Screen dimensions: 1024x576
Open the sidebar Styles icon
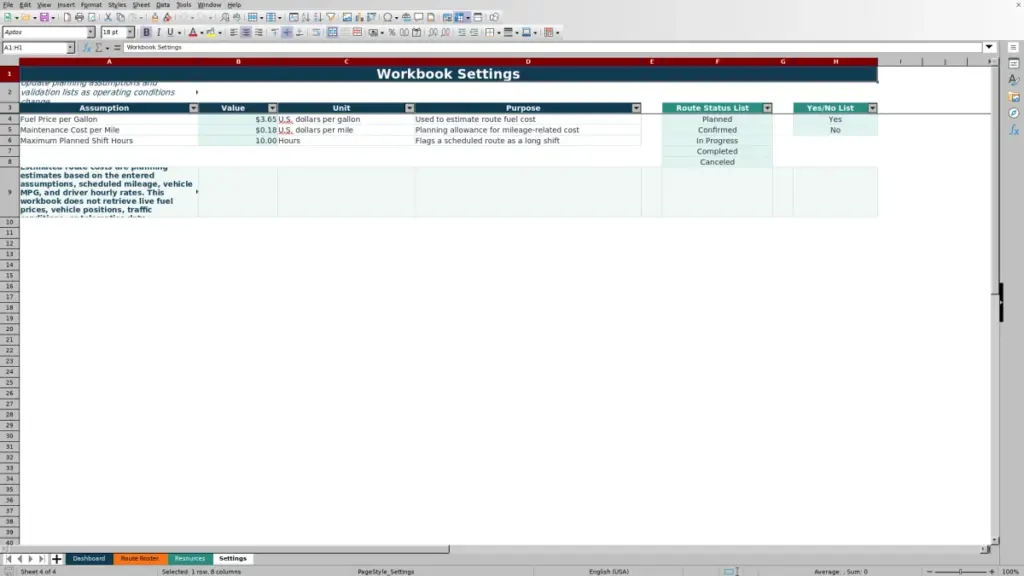pos(1014,80)
